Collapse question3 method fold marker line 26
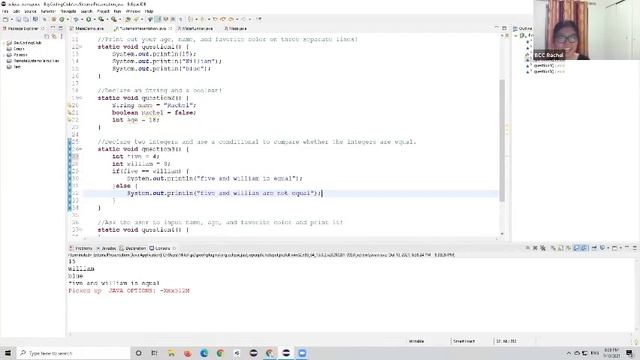The image size is (640, 360). click(x=80, y=149)
